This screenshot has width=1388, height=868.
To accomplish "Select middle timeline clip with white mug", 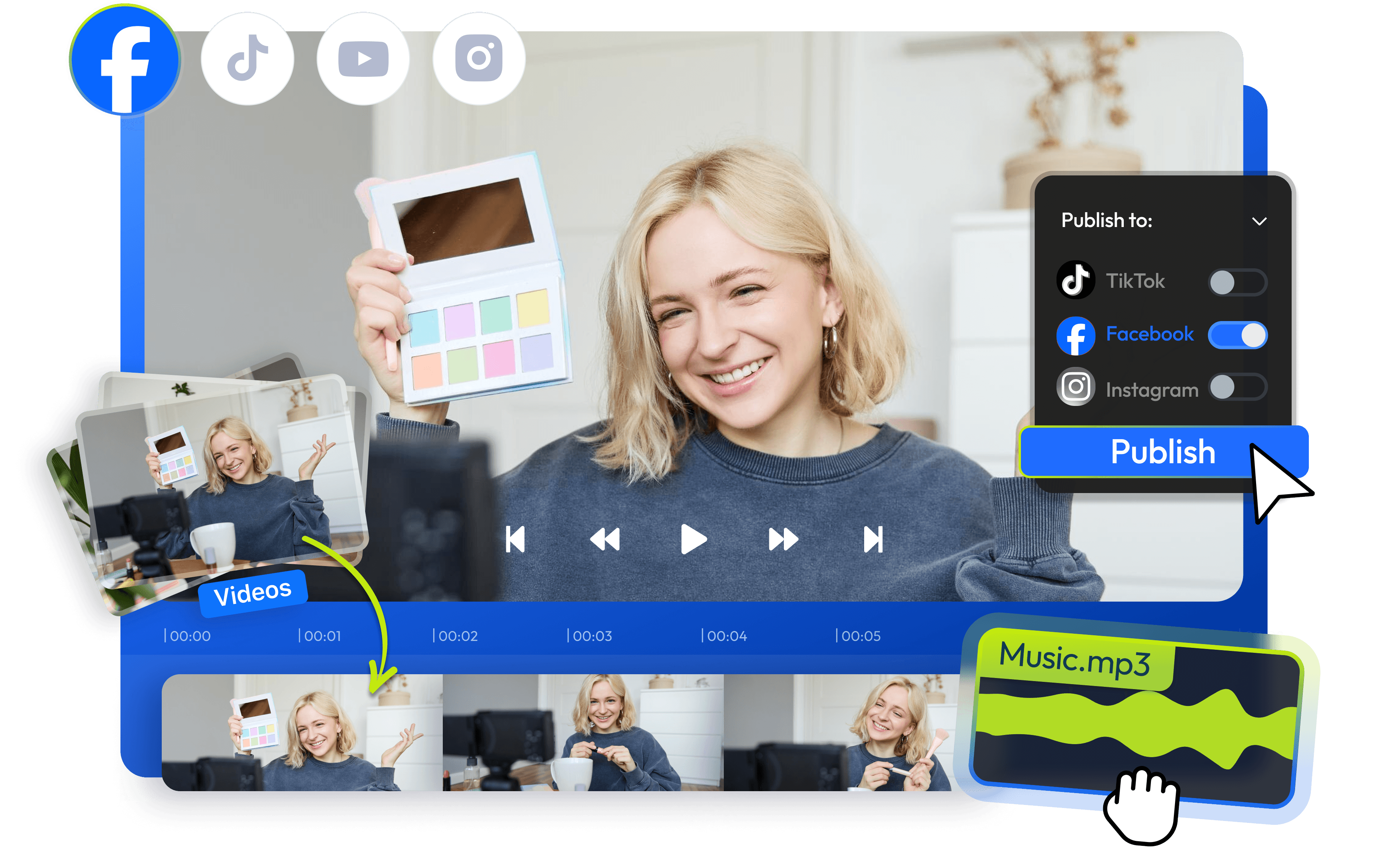I will click(x=583, y=733).
